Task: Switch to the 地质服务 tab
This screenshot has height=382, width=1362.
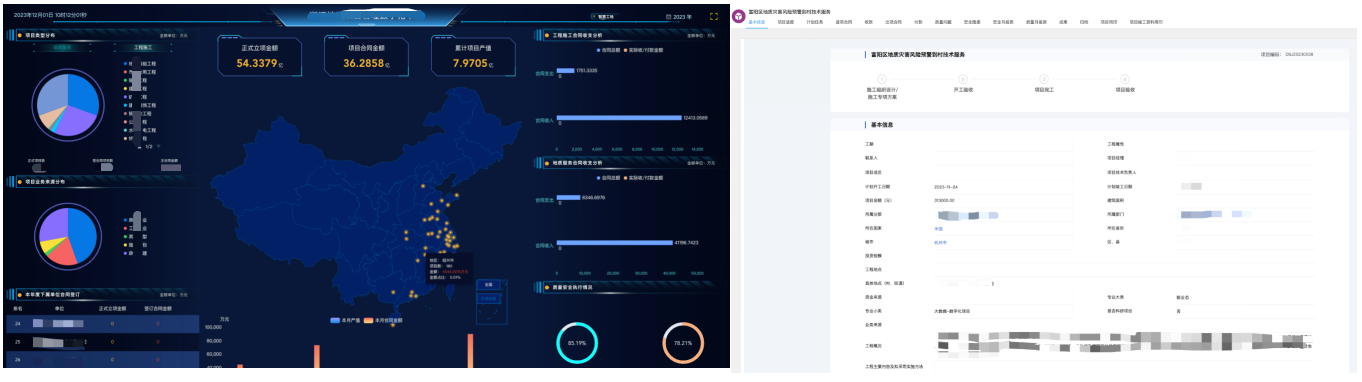Action: (63, 46)
